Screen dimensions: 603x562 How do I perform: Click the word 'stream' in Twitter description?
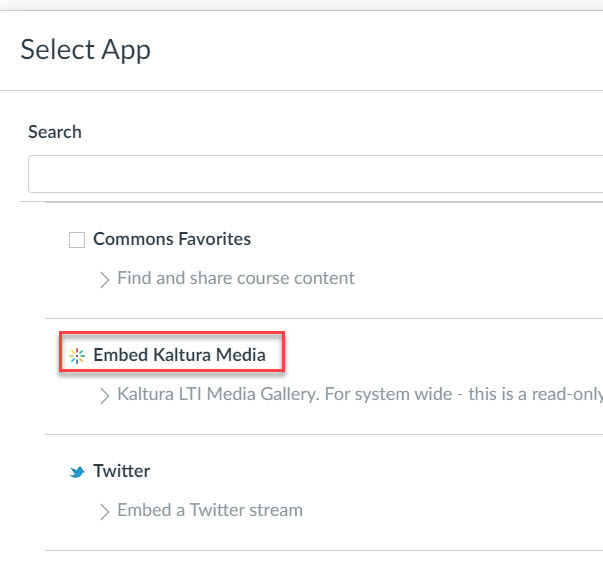(x=276, y=510)
